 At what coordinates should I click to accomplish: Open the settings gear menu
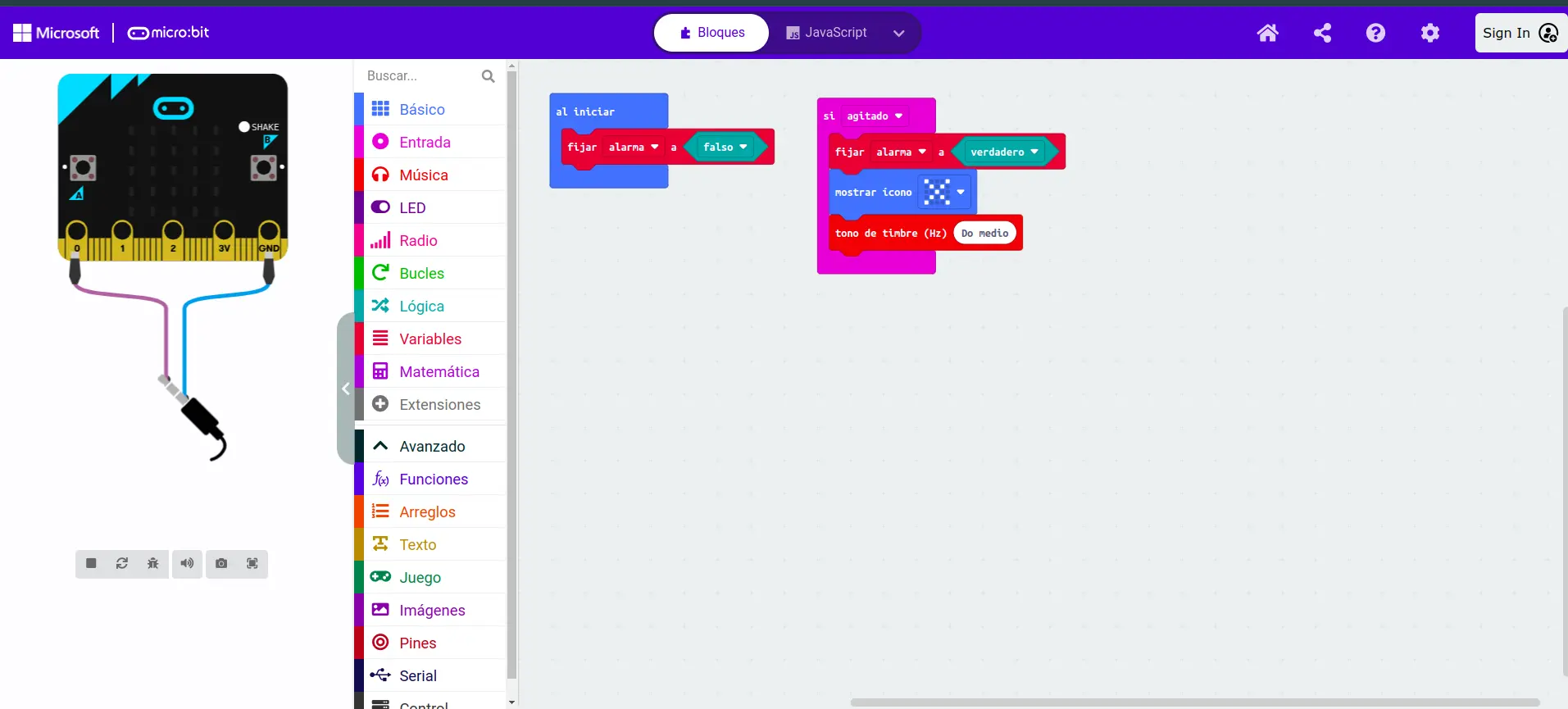1429,33
